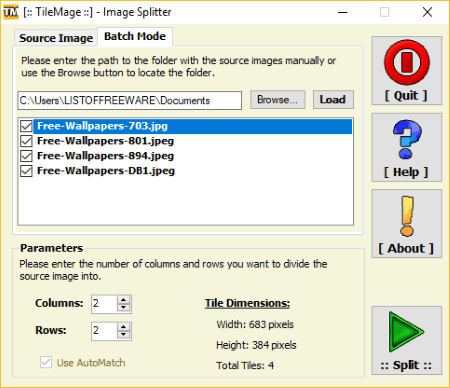Select Free-Wallpapers-801.jpeg file name
This screenshot has height=388, width=450.
point(105,141)
